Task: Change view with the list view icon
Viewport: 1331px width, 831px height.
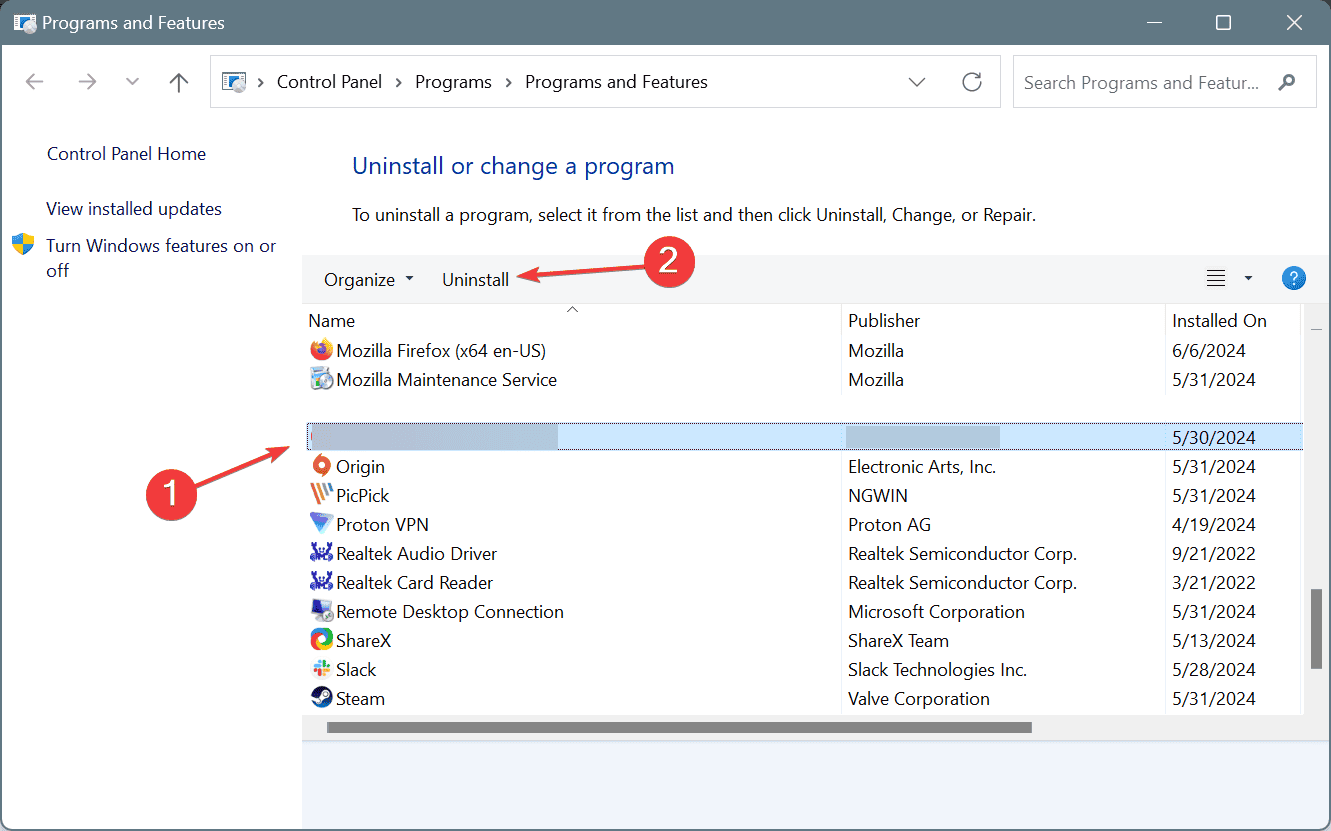Action: coord(1216,279)
